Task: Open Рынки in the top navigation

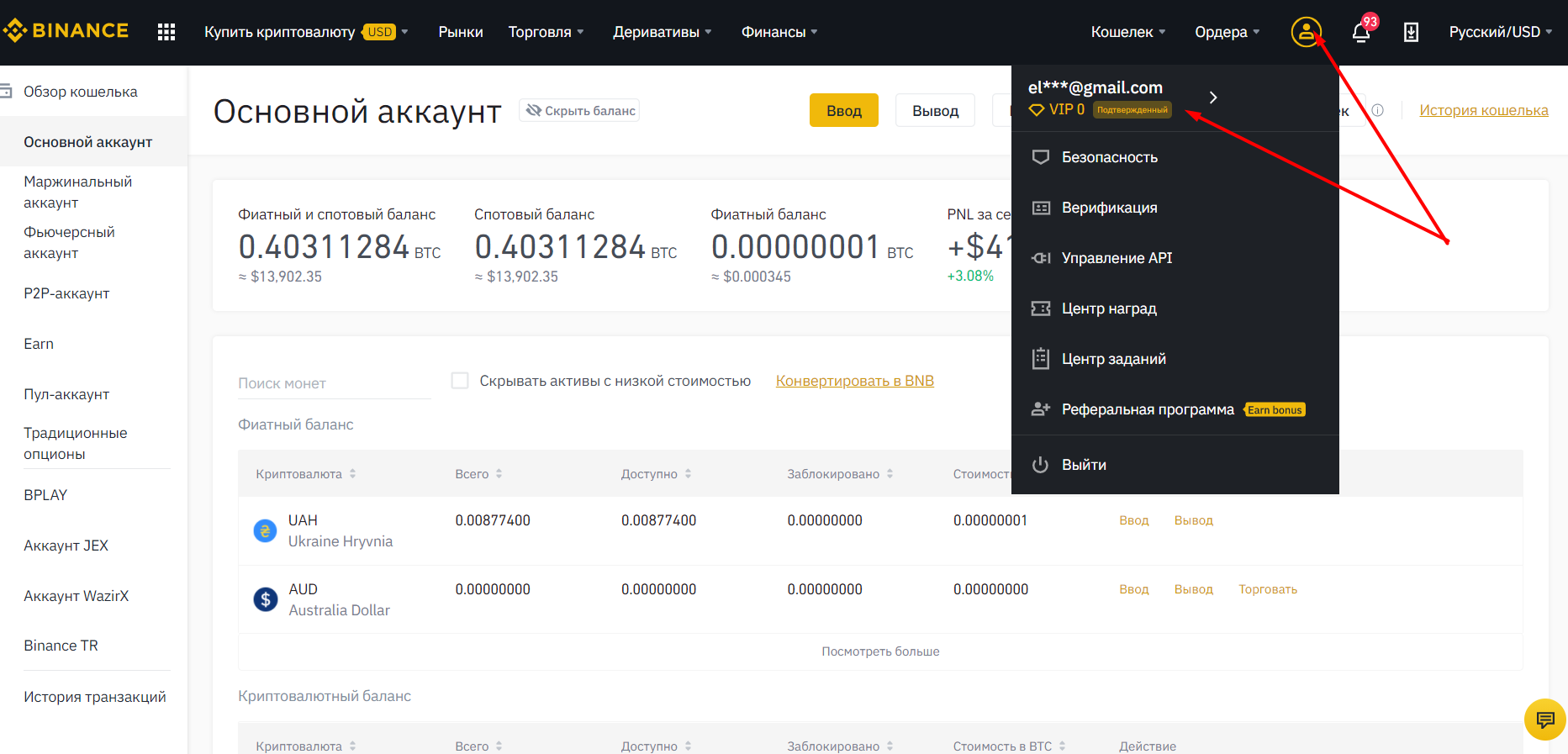Action: [x=461, y=32]
